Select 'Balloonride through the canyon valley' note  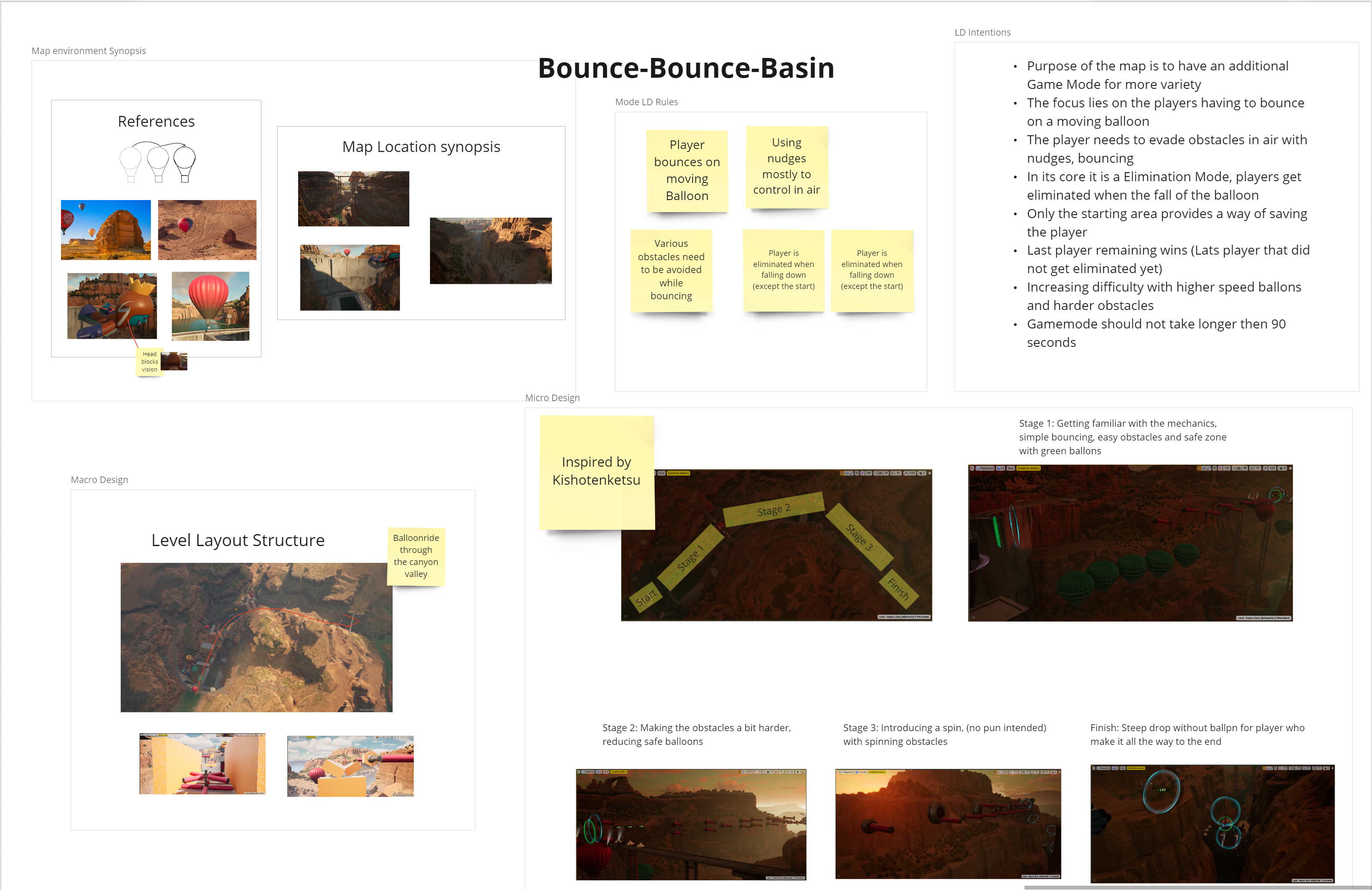coord(416,556)
